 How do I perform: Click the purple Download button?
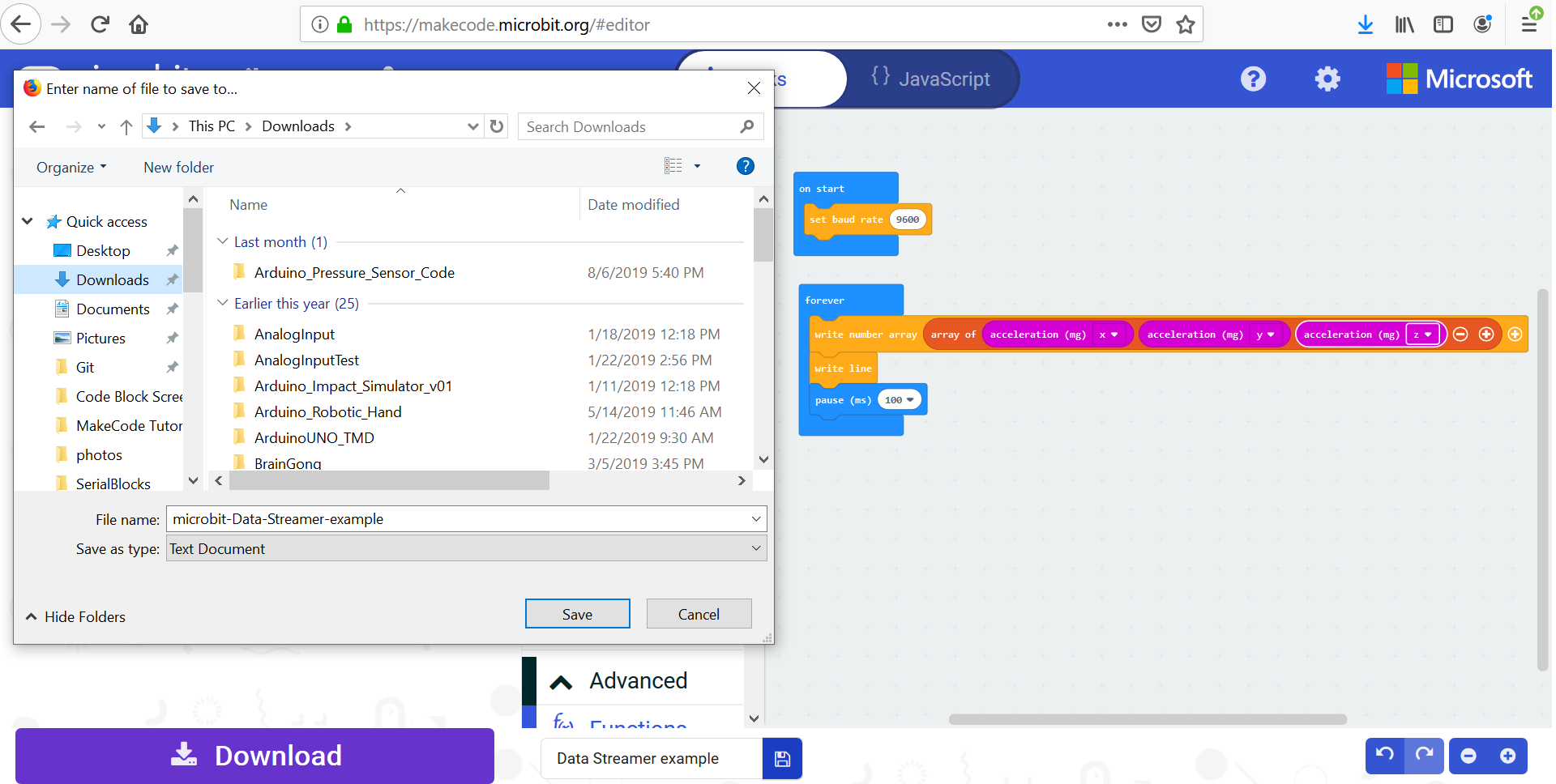254,756
